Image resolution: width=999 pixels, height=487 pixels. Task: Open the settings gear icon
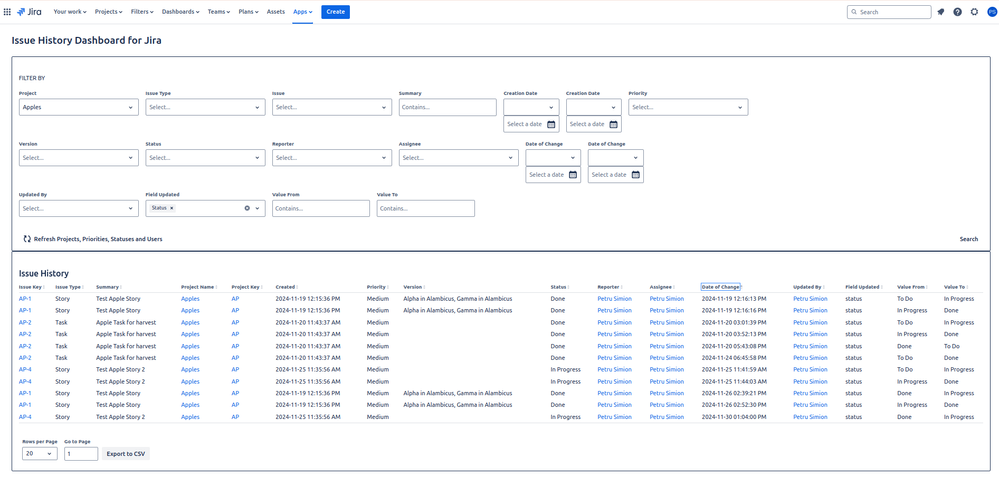[x=974, y=11]
